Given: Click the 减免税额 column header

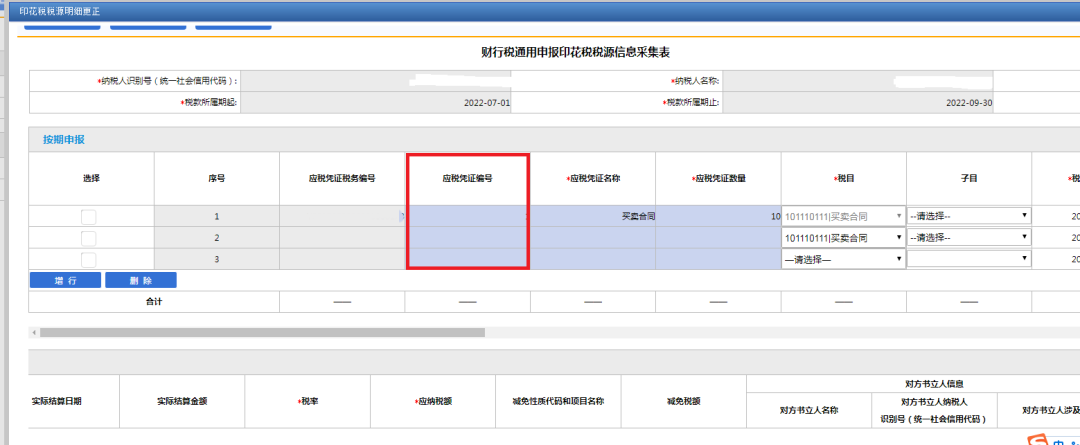Looking at the screenshot, I should click(x=683, y=402).
